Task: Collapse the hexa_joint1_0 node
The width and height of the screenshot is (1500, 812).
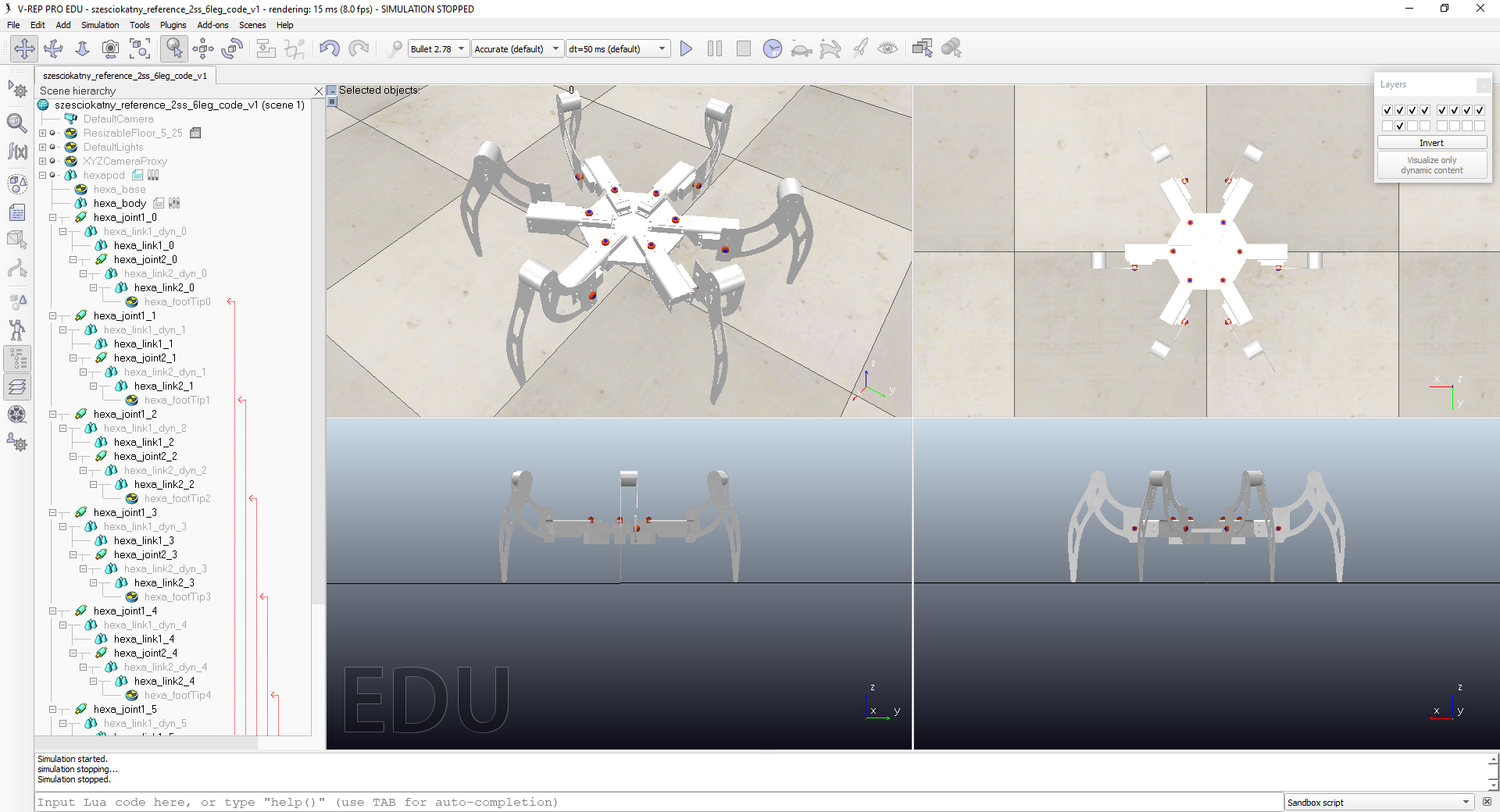Action: tap(53, 217)
